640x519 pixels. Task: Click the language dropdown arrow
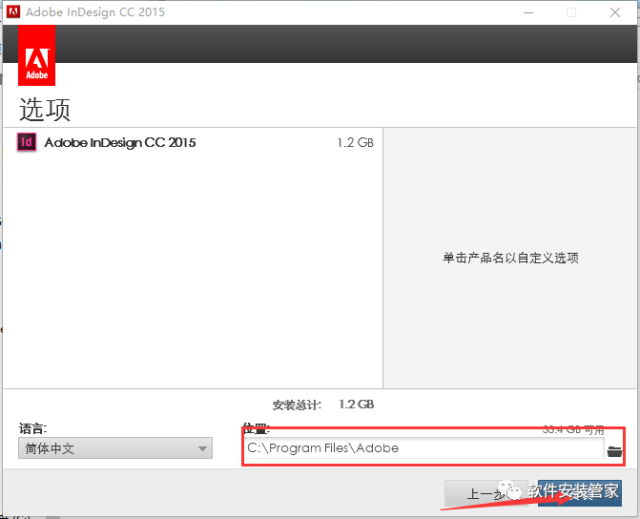(203, 449)
